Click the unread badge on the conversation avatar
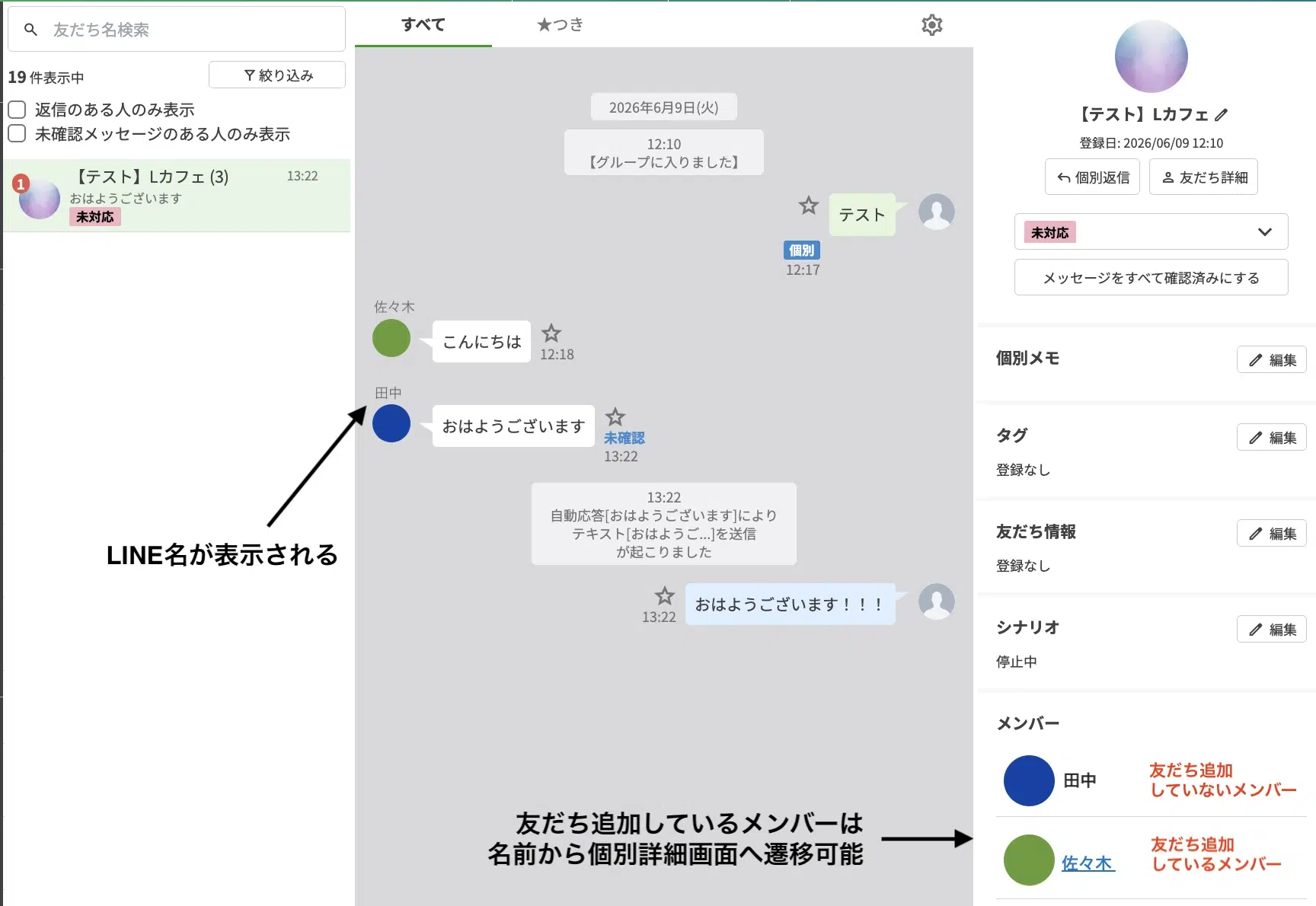Image resolution: width=1316 pixels, height=906 pixels. click(x=21, y=183)
